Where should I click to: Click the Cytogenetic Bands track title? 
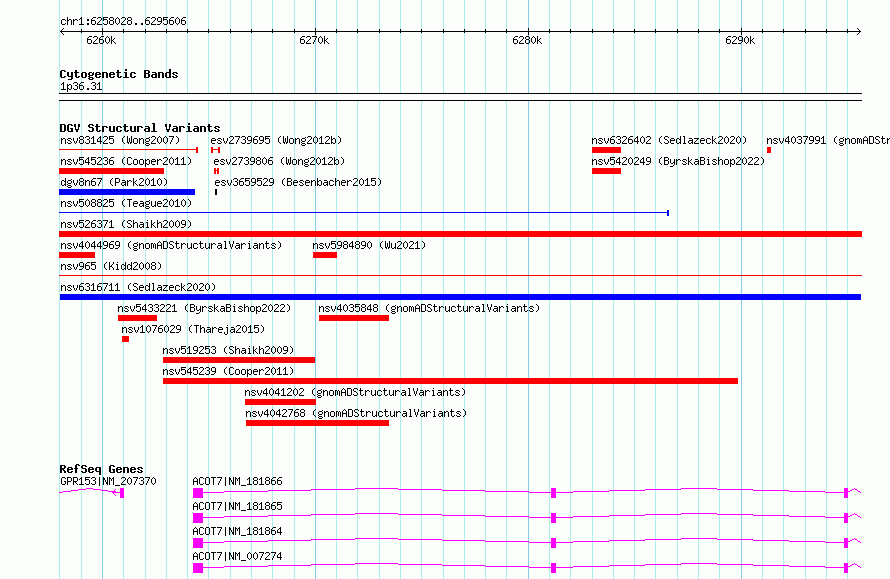point(119,74)
